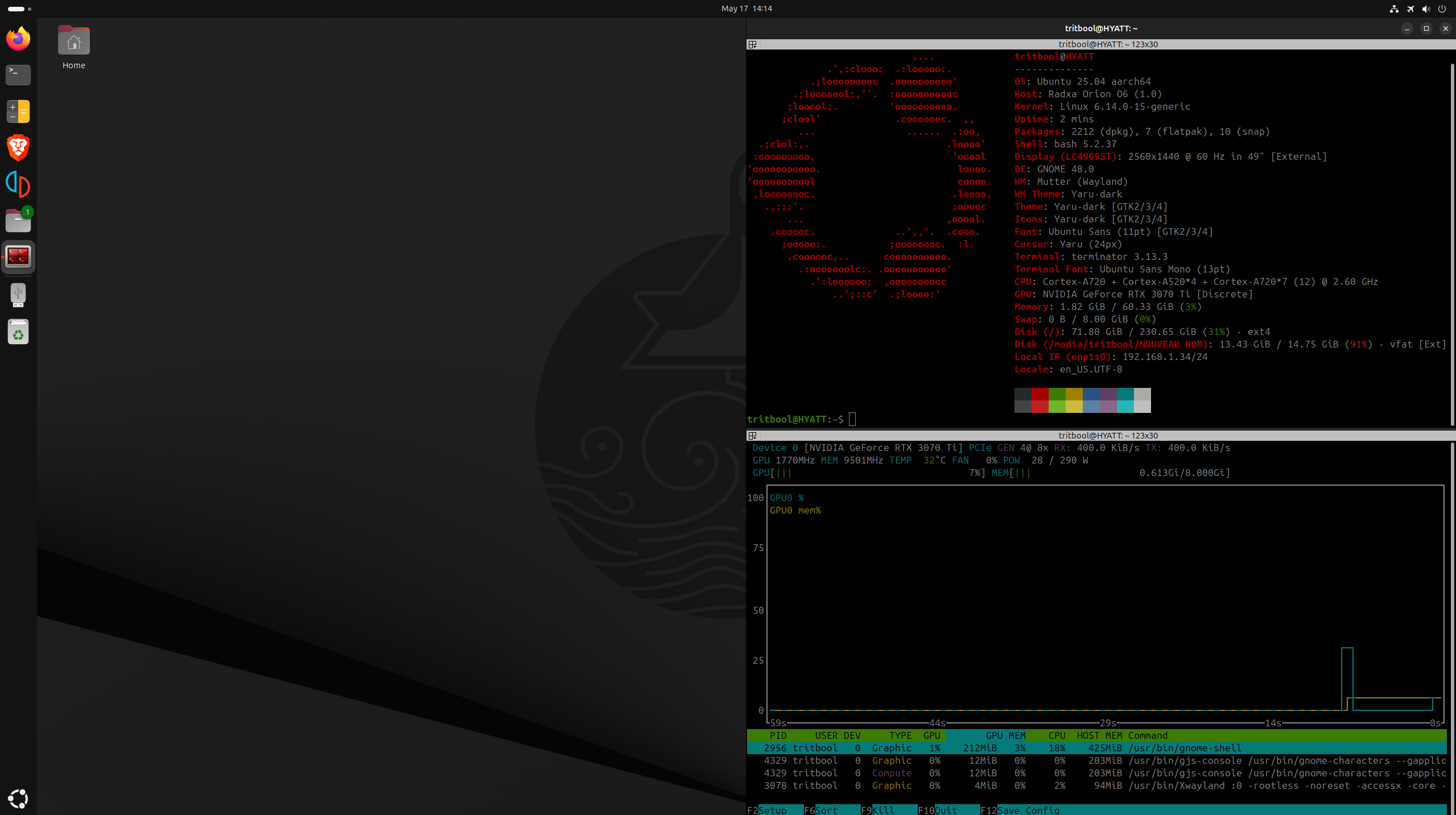Click the Local IP 192.168.1.34/24 line
Screen dimensions: 1456x815
point(1111,357)
